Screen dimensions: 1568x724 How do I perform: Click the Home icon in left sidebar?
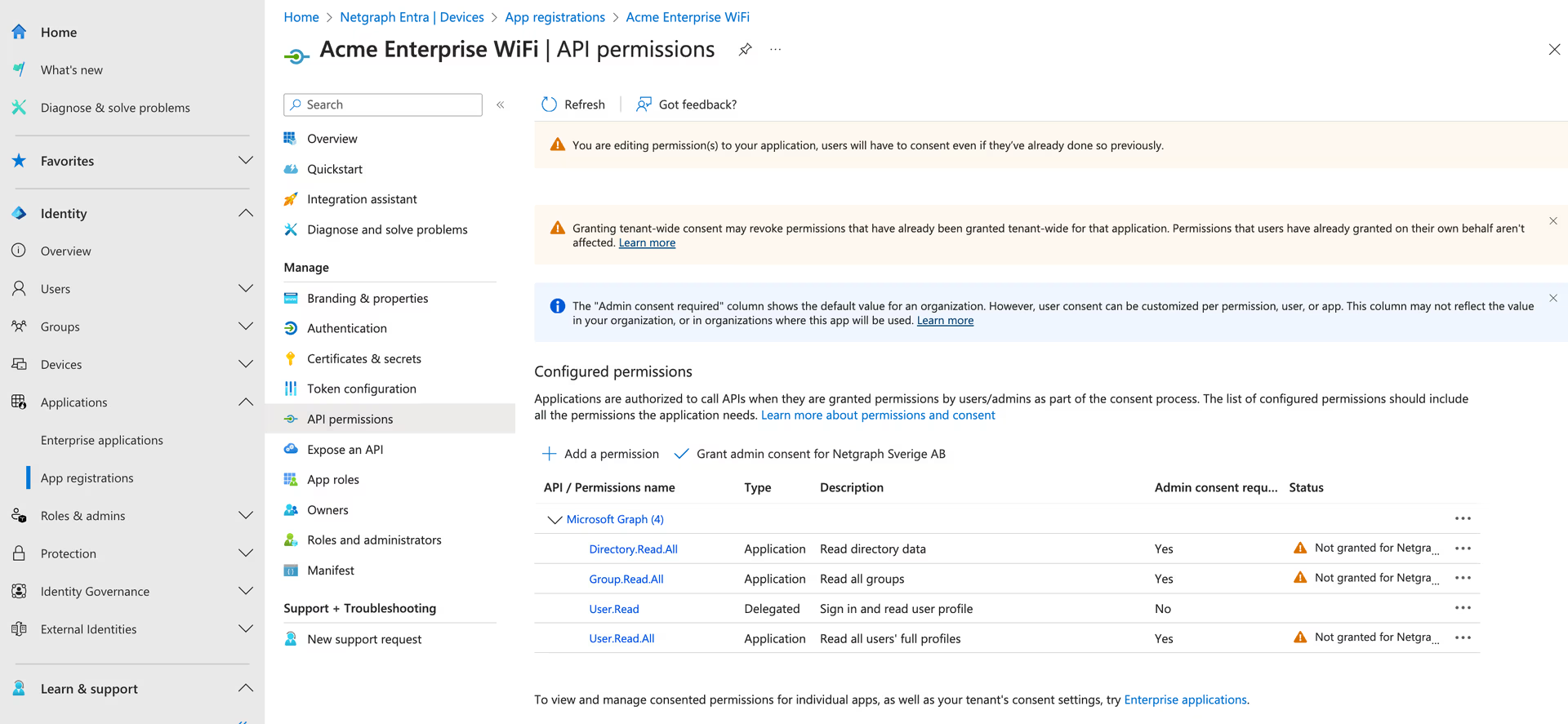coord(19,32)
